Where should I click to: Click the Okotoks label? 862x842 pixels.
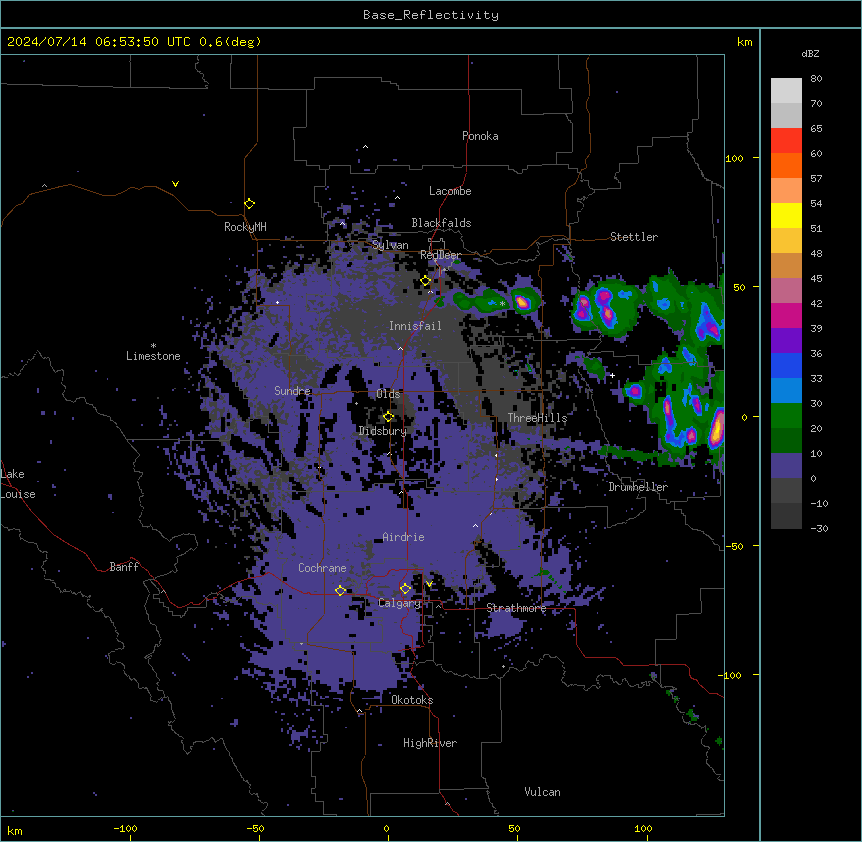point(412,700)
